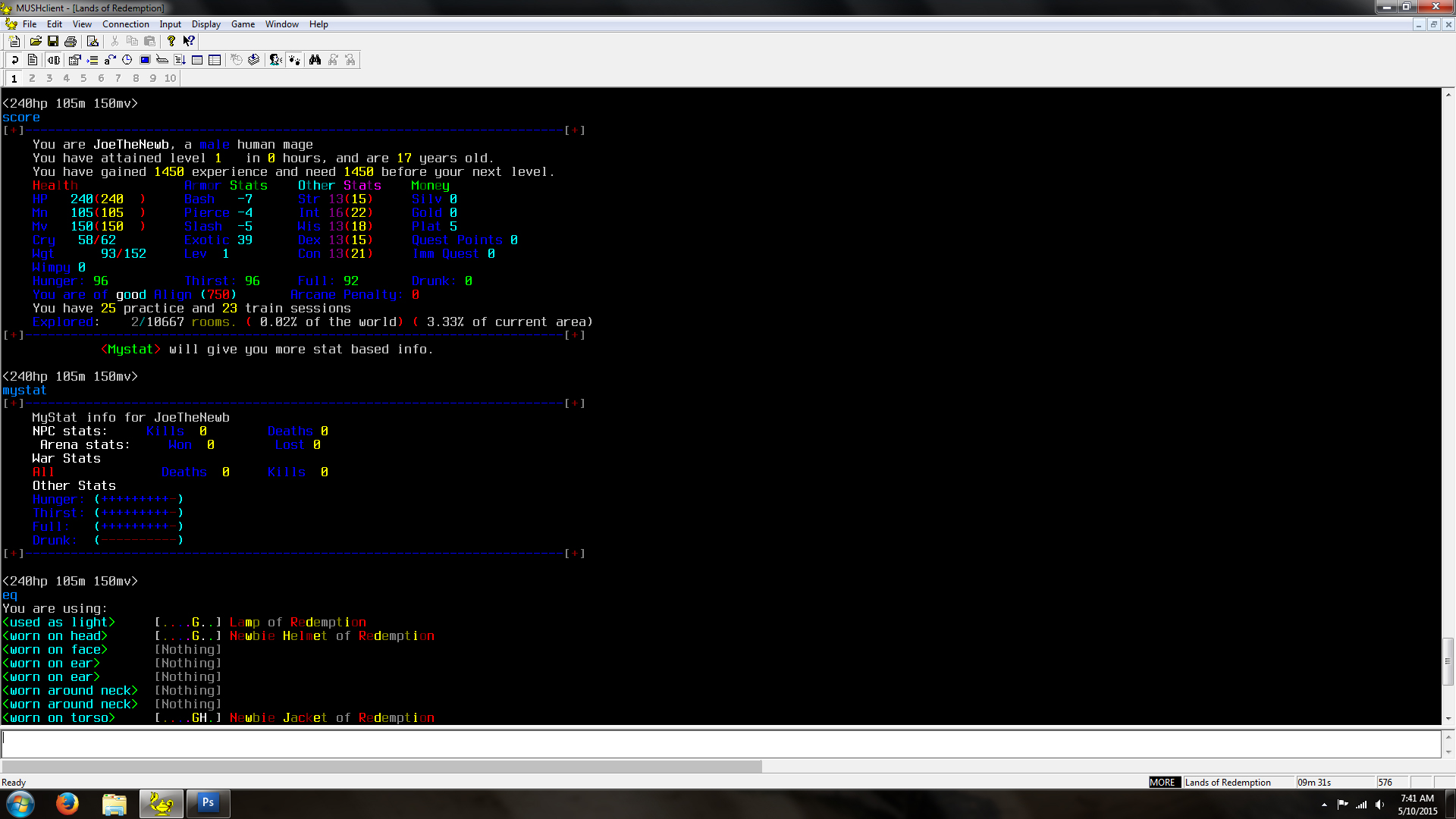Configure notes window icon
The width and height of the screenshot is (1456, 819).
point(197,60)
